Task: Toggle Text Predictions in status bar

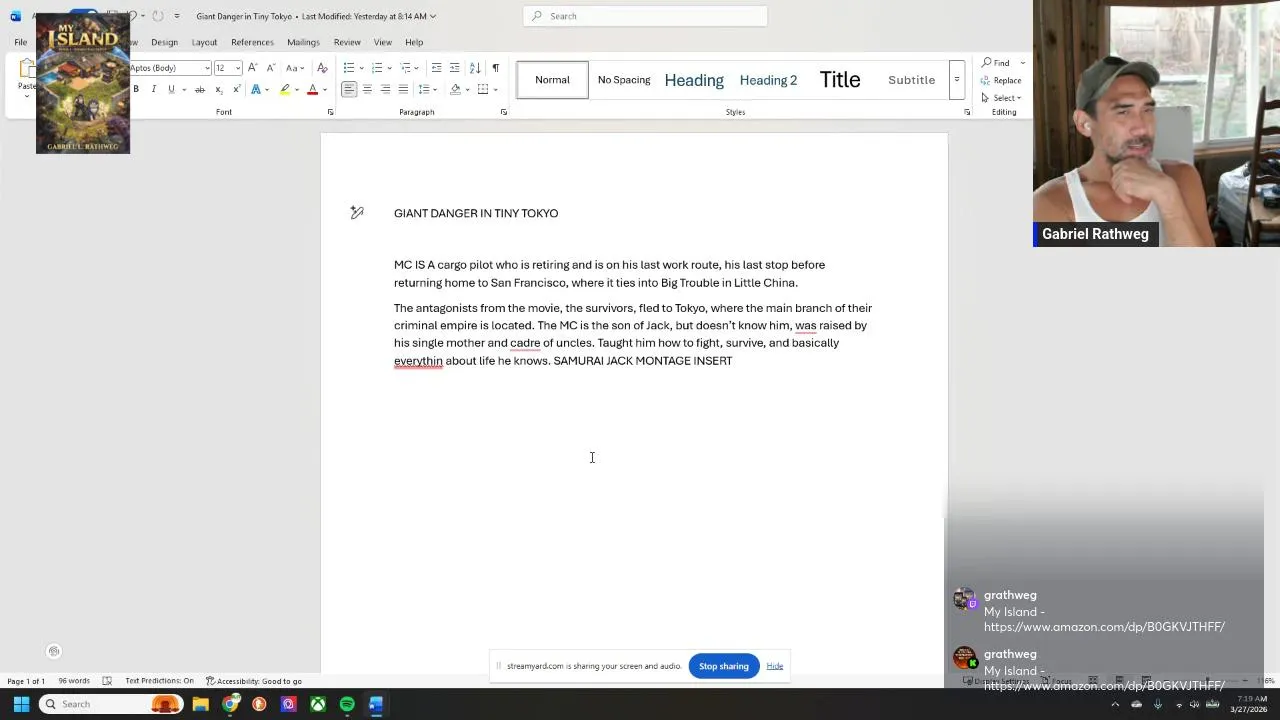Action: [x=159, y=681]
